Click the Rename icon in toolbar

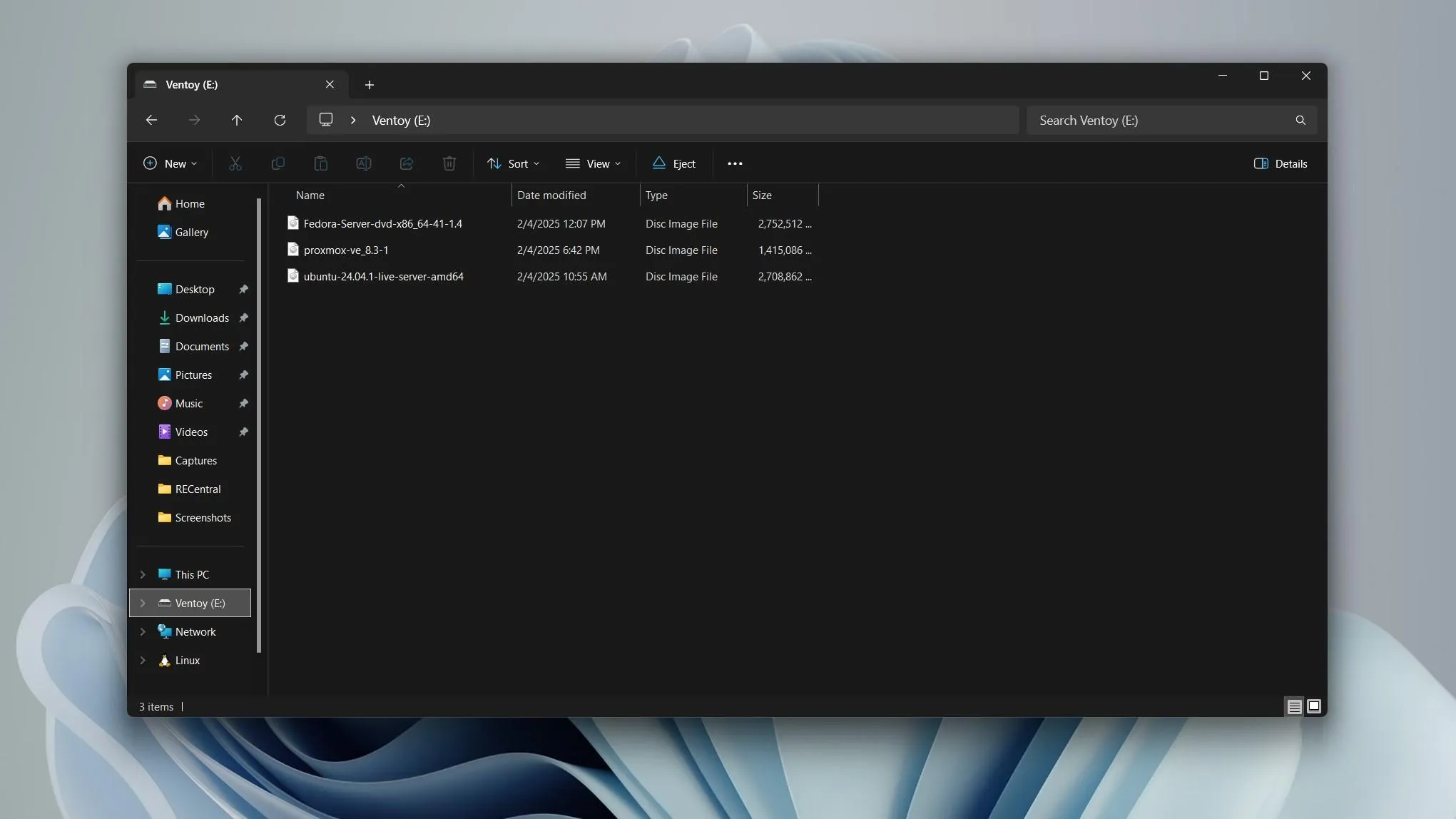tap(364, 163)
